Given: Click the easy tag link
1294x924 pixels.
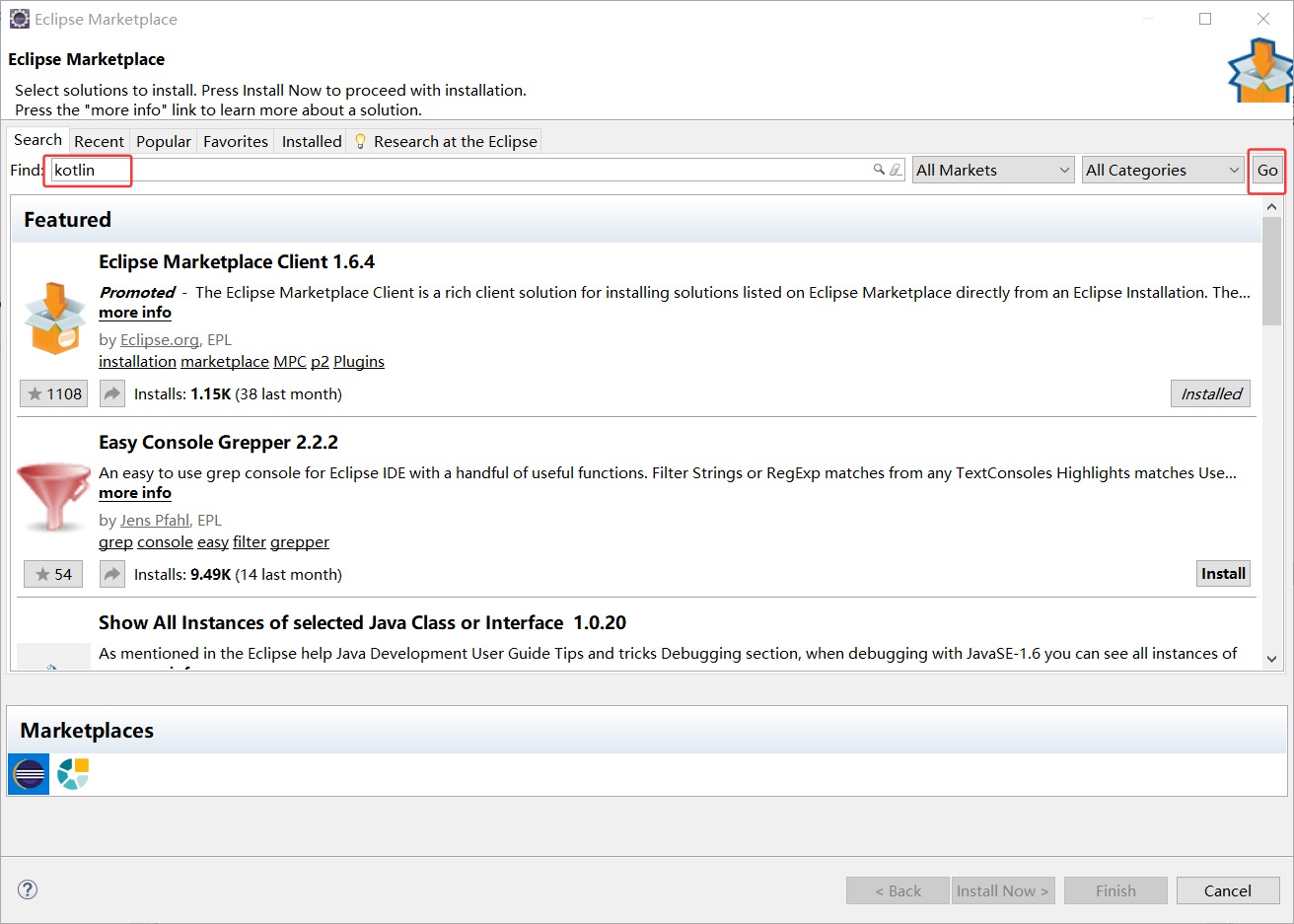Looking at the screenshot, I should [x=213, y=542].
